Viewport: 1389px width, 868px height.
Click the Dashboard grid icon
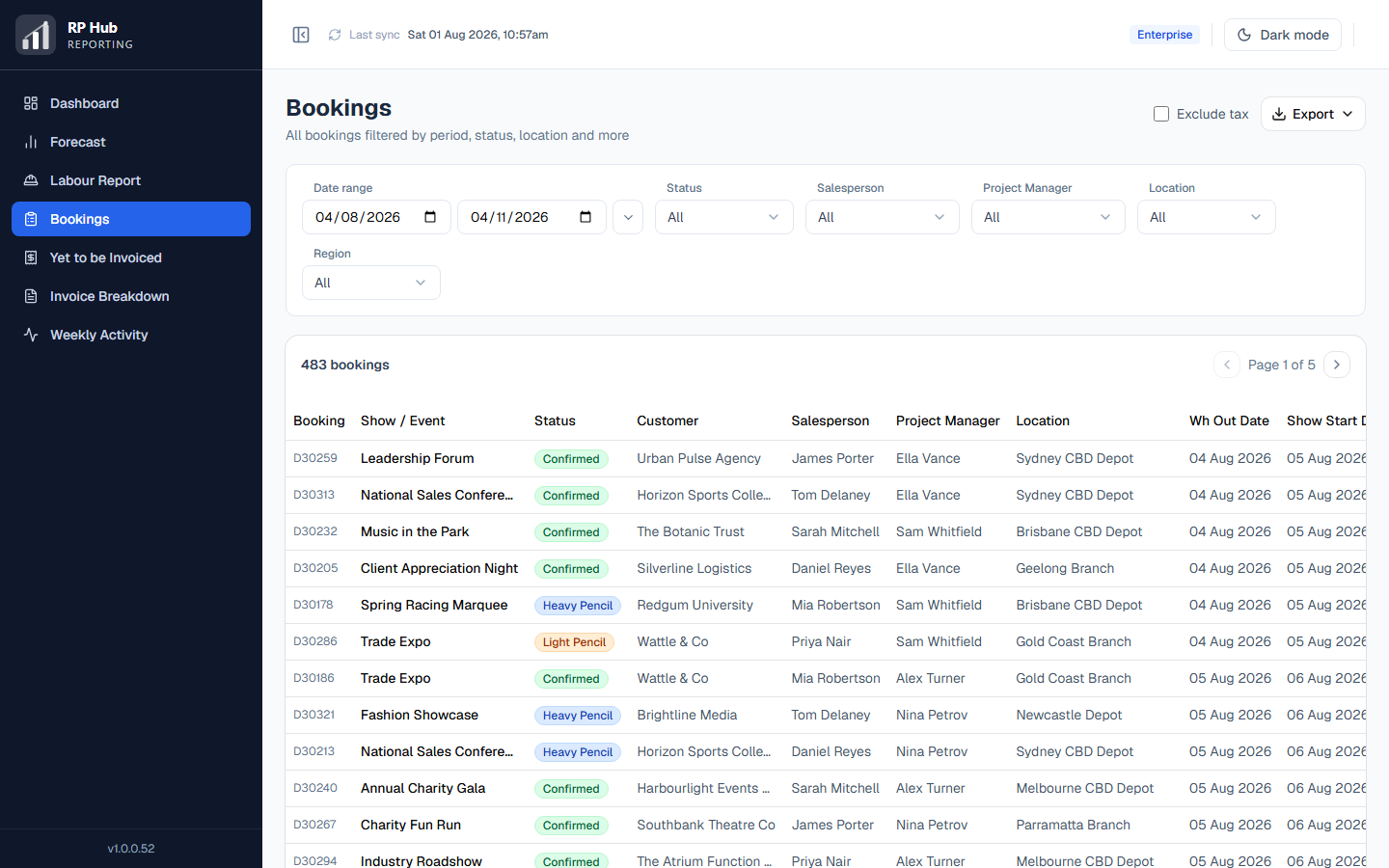31,103
